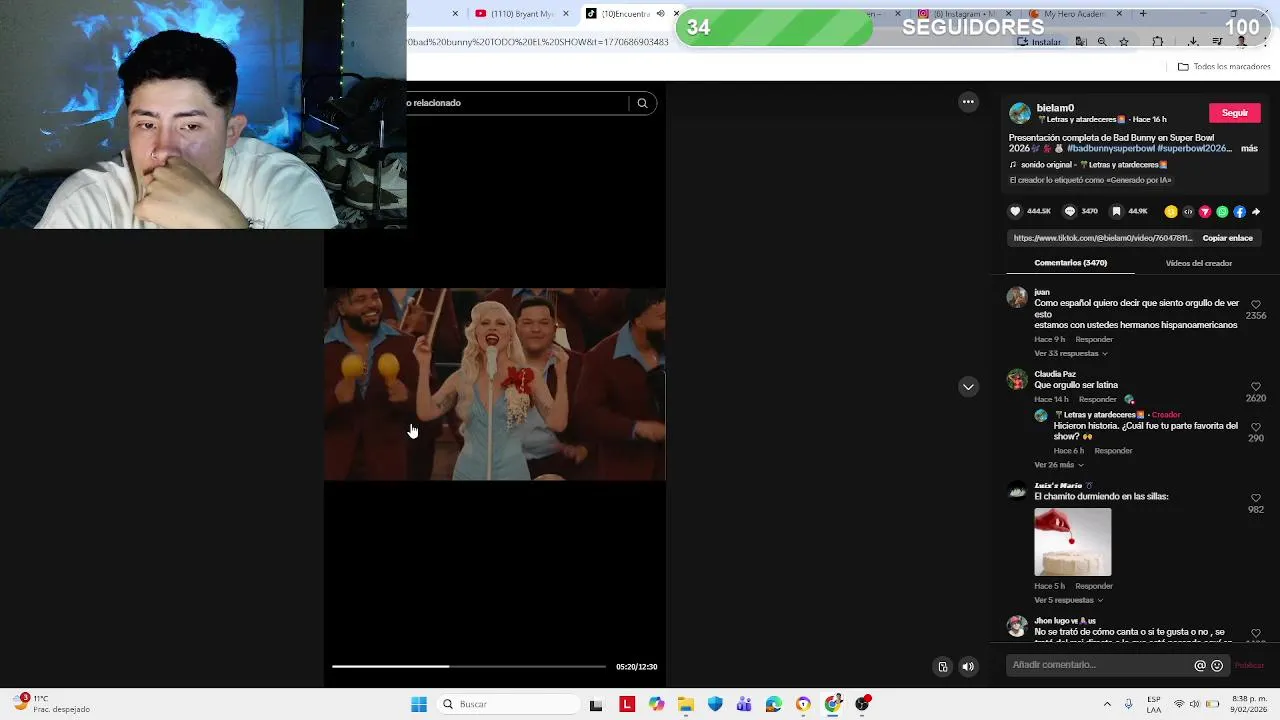Follow bielam0 with Seguir button

pyautogui.click(x=1234, y=113)
